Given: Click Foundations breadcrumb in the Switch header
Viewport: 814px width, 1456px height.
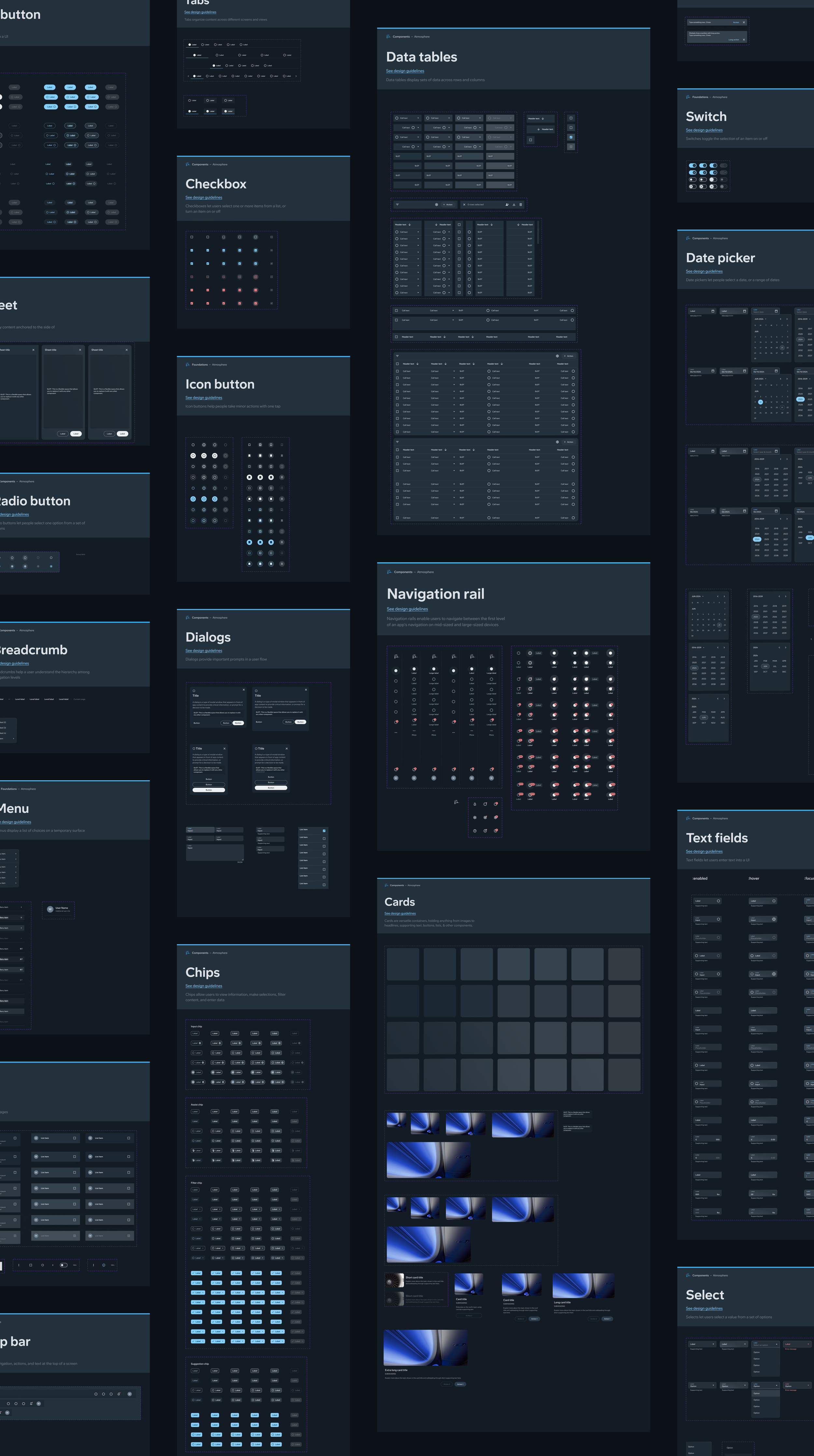Looking at the screenshot, I should [700, 97].
